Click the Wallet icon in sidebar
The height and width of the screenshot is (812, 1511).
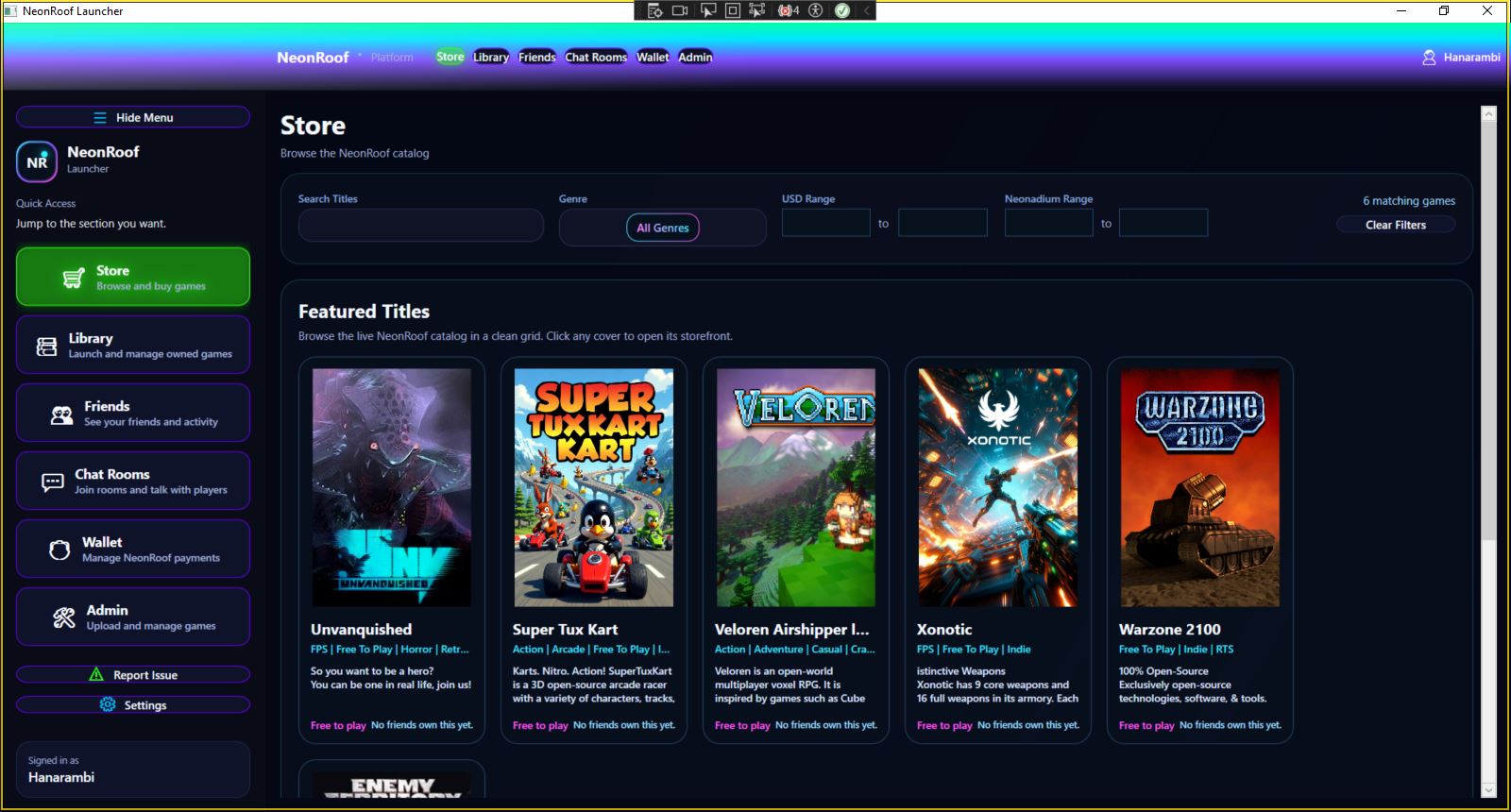(x=59, y=550)
